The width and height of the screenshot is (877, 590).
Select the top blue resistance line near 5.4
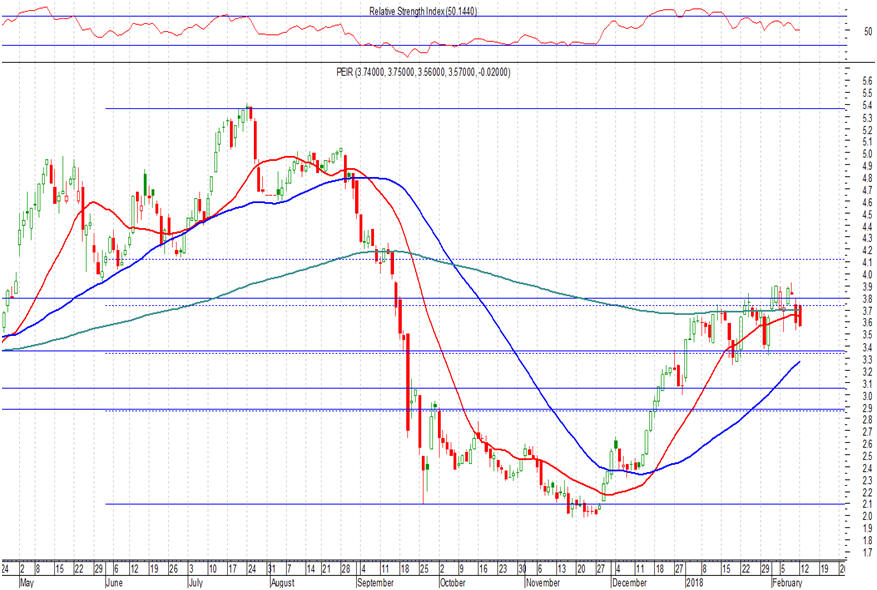pyautogui.click(x=500, y=108)
